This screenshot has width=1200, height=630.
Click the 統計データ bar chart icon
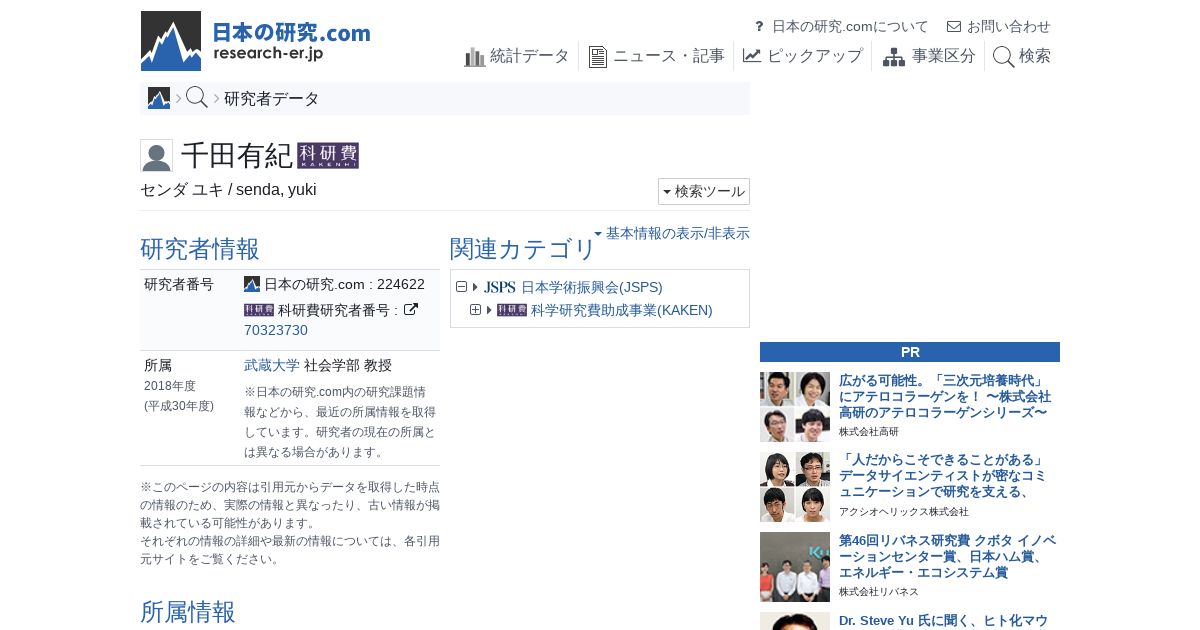tap(475, 57)
